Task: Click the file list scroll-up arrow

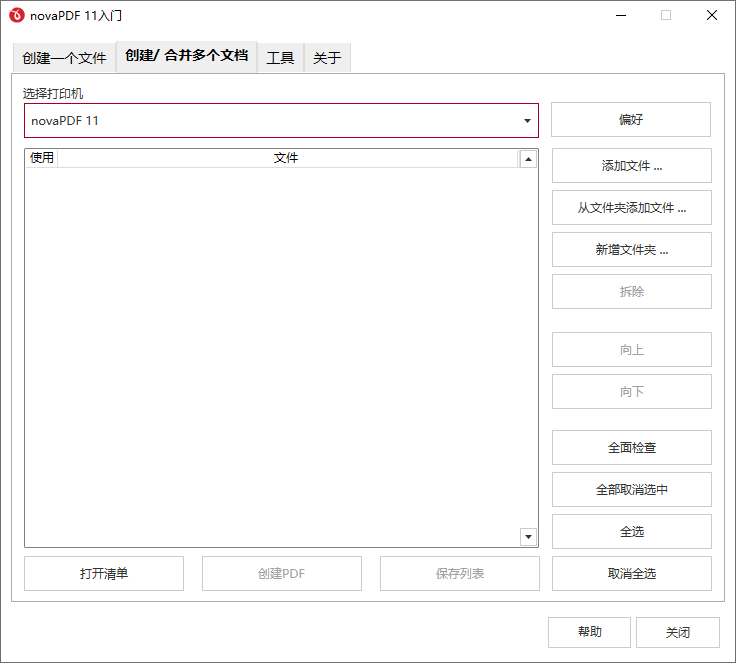Action: (529, 160)
